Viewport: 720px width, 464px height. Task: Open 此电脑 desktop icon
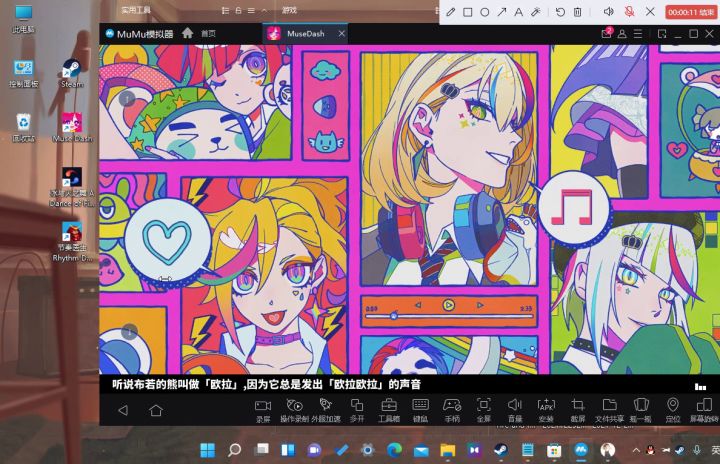coord(23,19)
